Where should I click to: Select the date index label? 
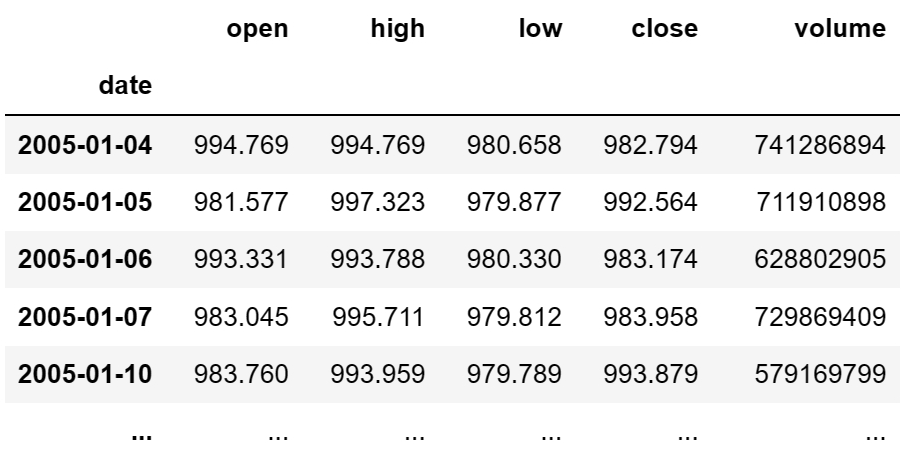125,85
